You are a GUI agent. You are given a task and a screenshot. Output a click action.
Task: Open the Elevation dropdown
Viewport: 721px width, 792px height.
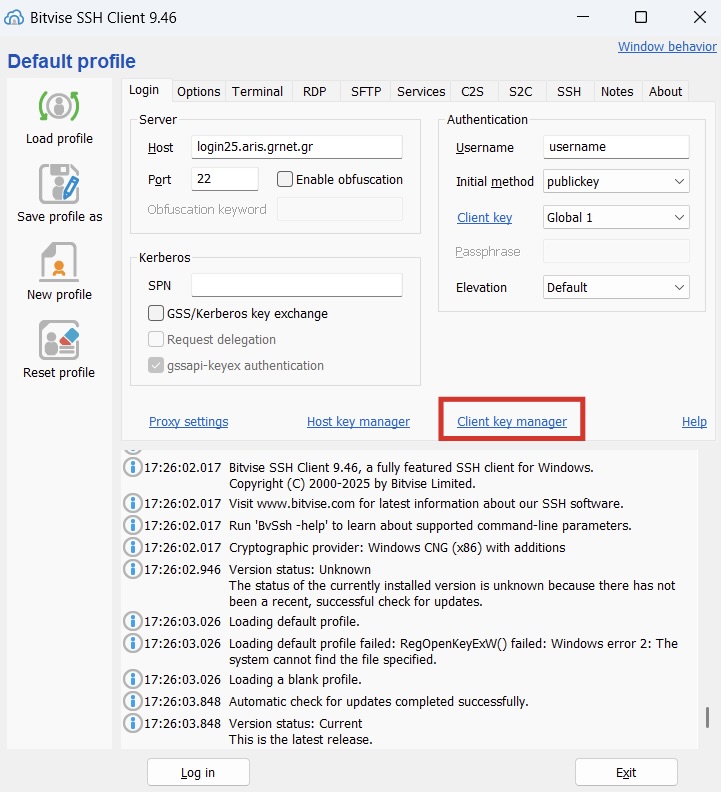coord(616,287)
